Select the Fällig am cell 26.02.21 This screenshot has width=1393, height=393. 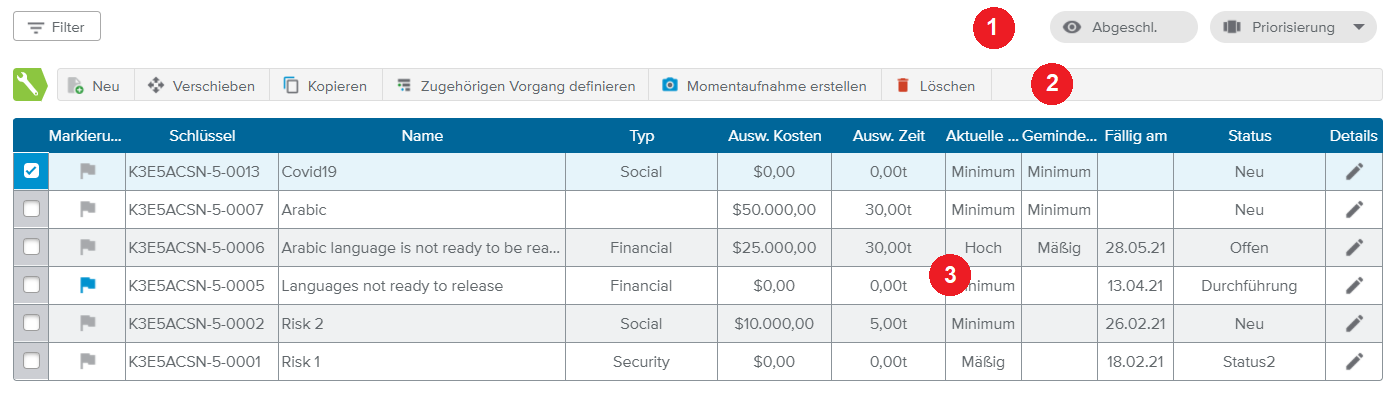click(x=1135, y=324)
